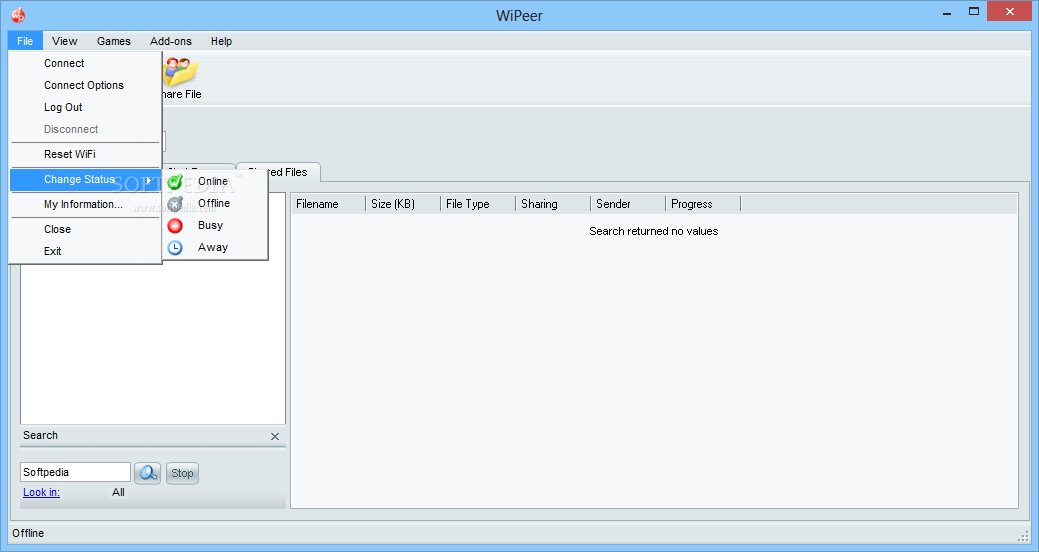Sort by Filename column header
Image resolution: width=1039 pixels, height=552 pixels.
point(329,204)
